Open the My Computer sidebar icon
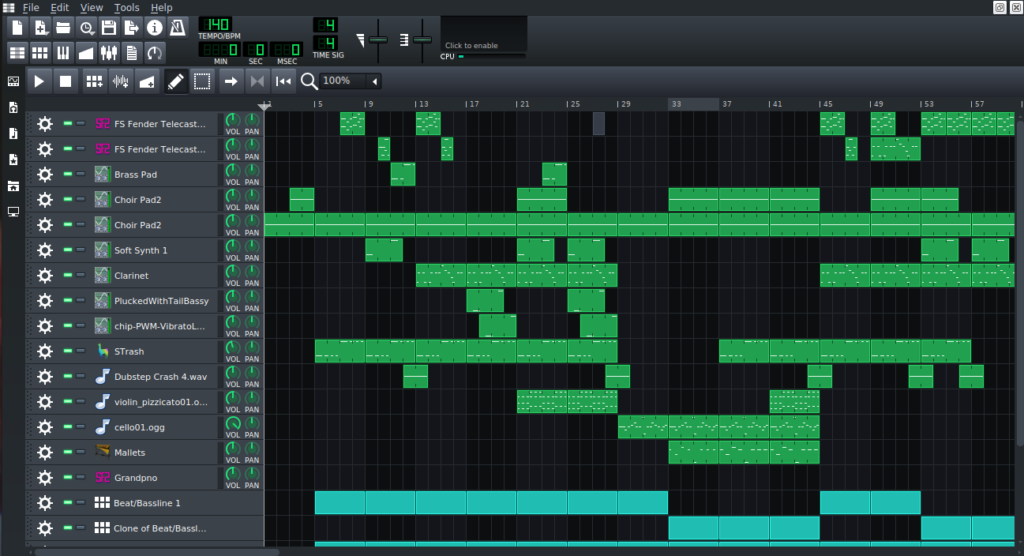 coord(13,212)
